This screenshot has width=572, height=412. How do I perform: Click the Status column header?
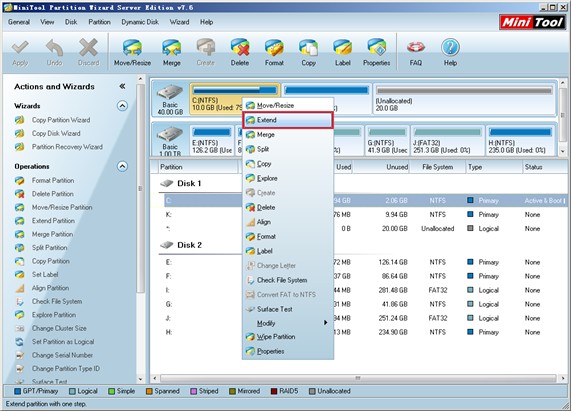[544, 167]
